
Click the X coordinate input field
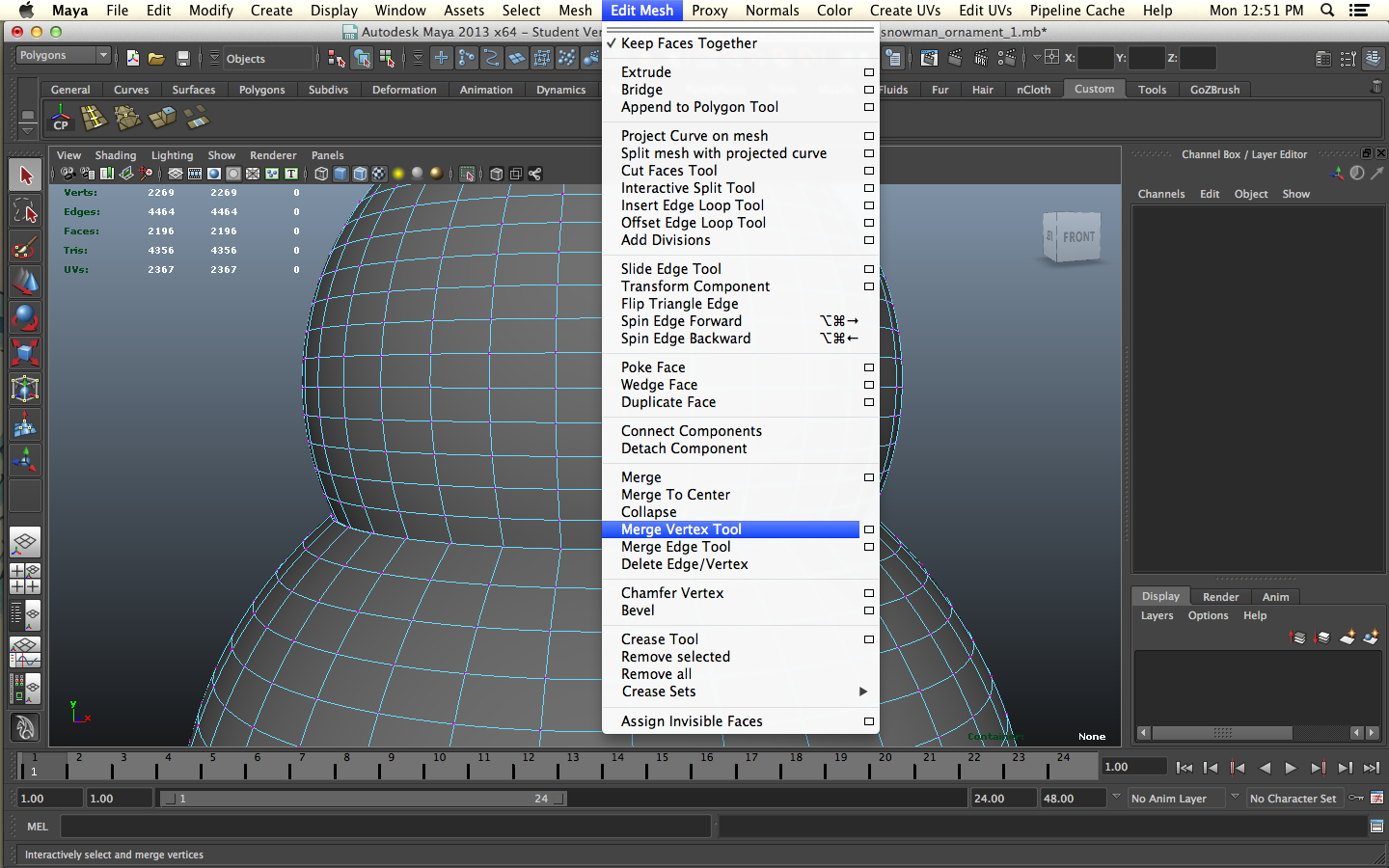(1096, 58)
